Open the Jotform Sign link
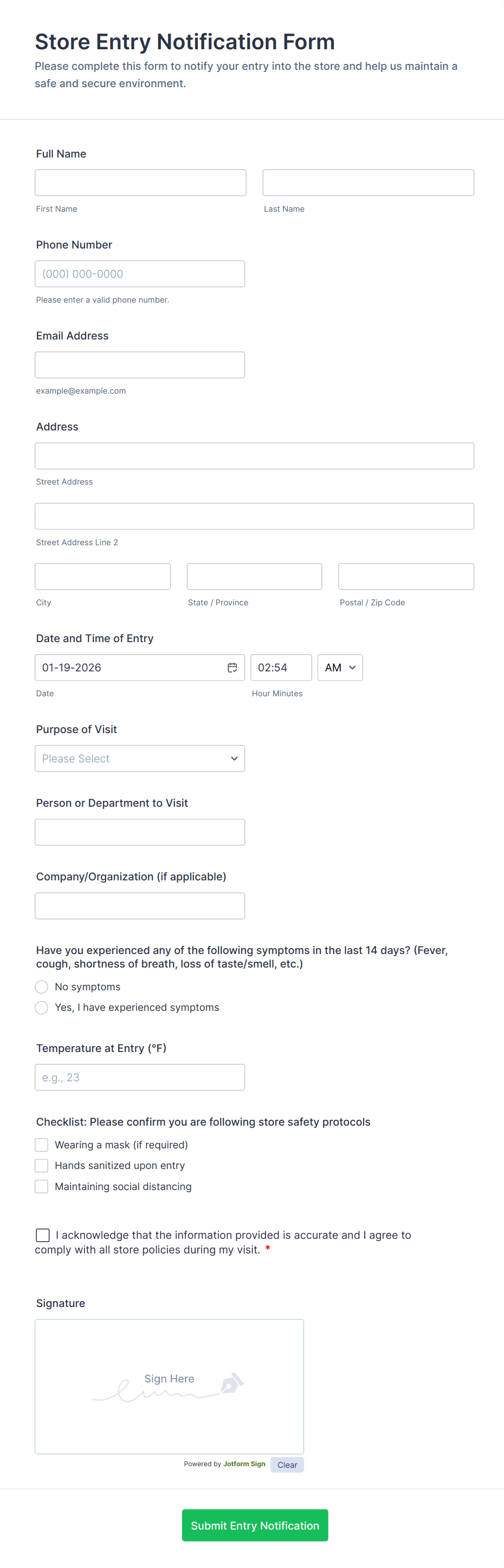The height and width of the screenshot is (1568, 504). pos(244,1464)
